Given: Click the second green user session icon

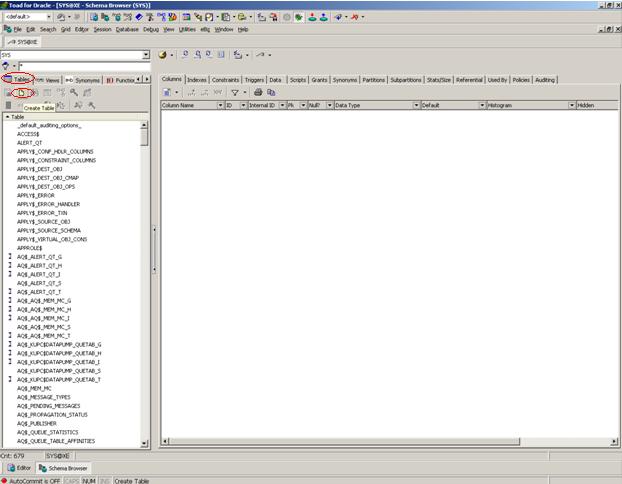Looking at the screenshot, I should point(324,17).
